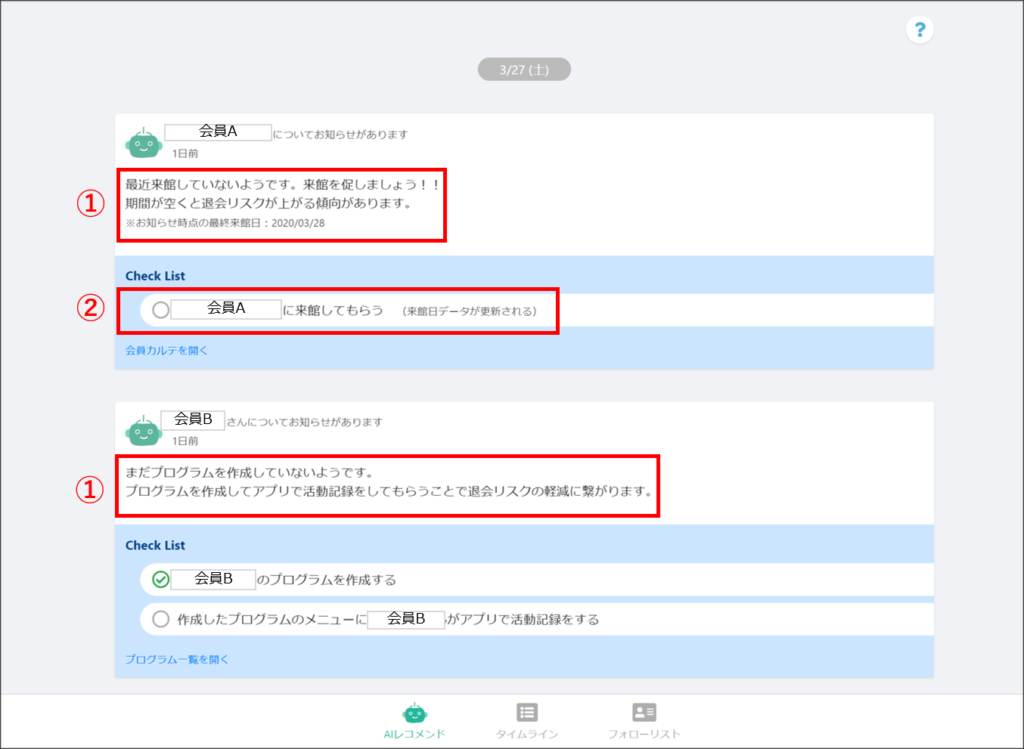
Task: Uncheck the green 会員Bのプログラムを作成する checkmark
Action: [161, 579]
